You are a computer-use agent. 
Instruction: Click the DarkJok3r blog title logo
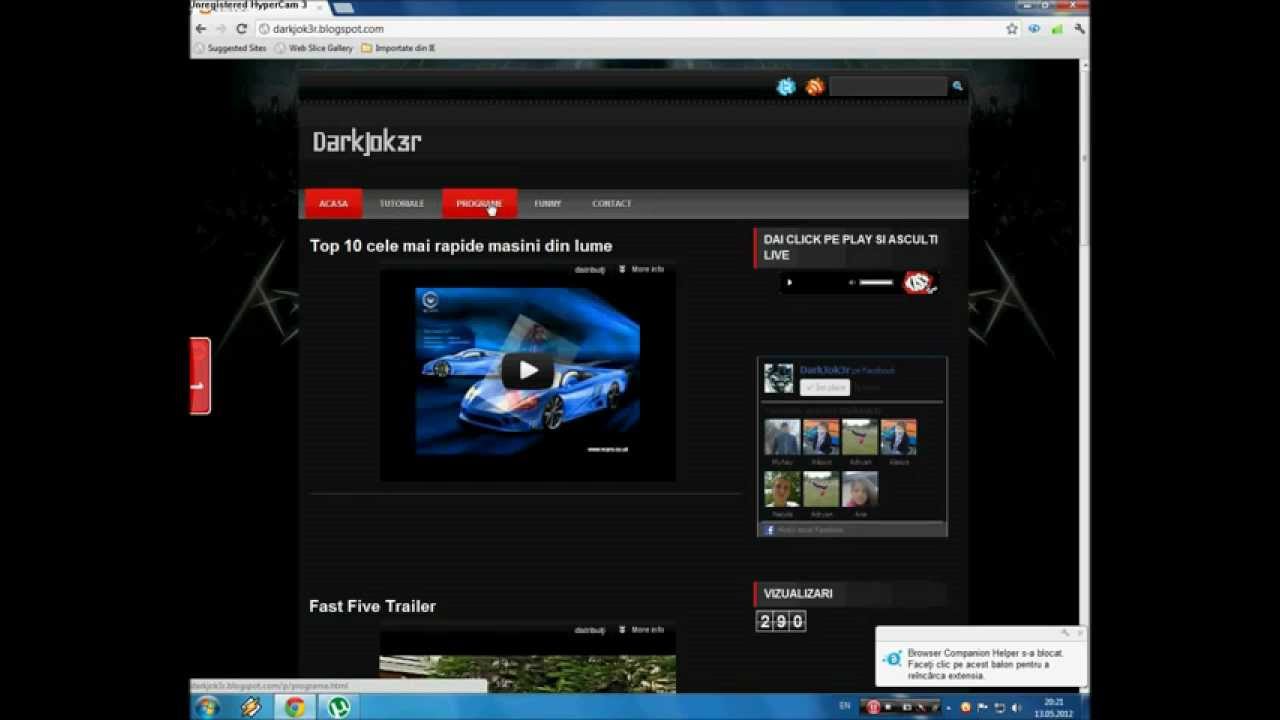tap(367, 142)
